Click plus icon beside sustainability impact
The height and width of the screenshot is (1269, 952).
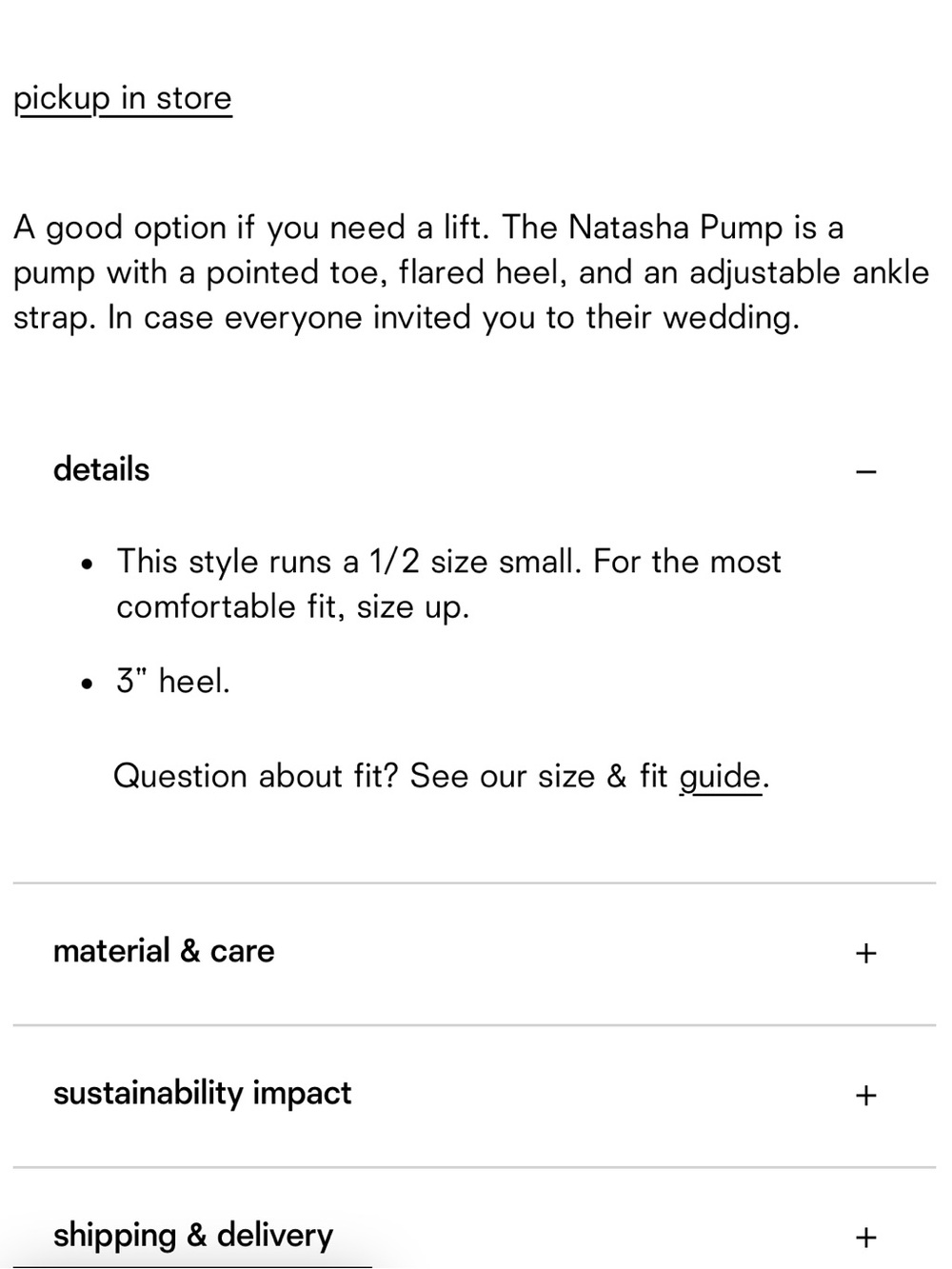click(x=865, y=1095)
